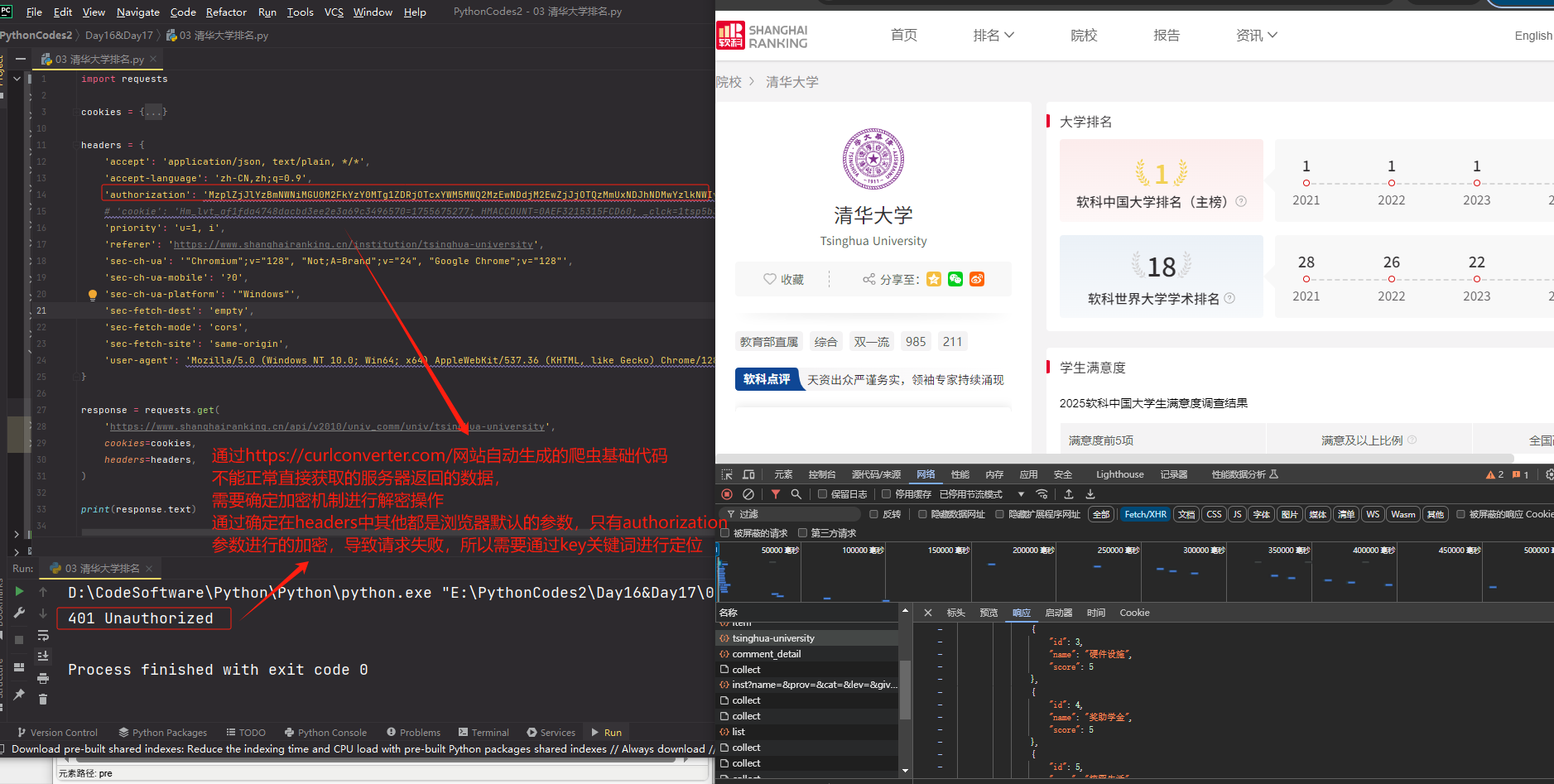
Task: Open the VCS menu in PyCharm
Action: [334, 12]
